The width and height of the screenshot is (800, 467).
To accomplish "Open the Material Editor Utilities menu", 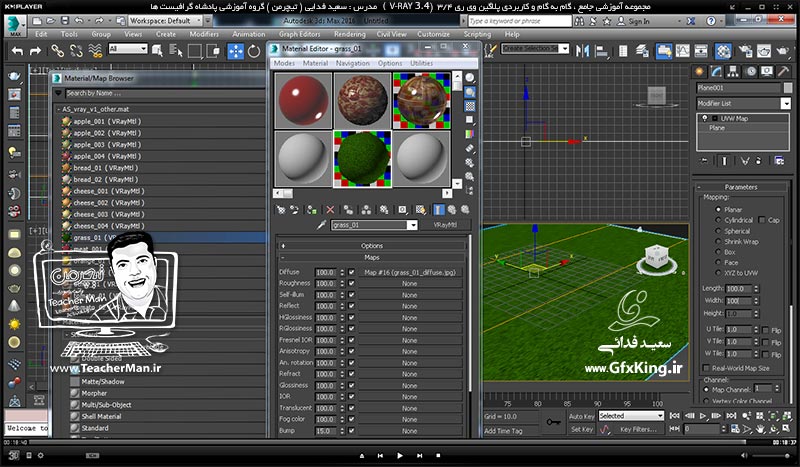I will (x=421, y=63).
